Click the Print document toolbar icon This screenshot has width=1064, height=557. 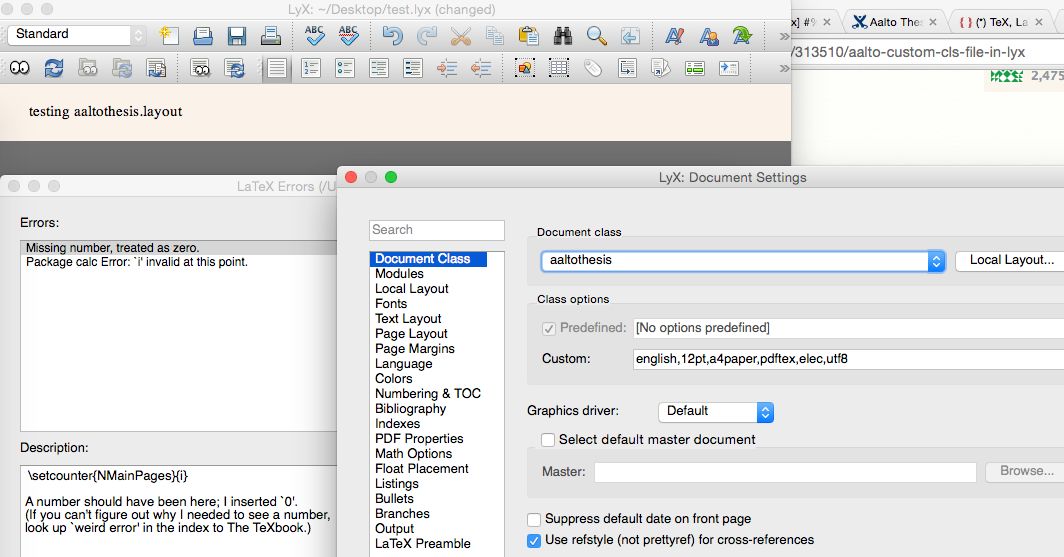click(271, 35)
